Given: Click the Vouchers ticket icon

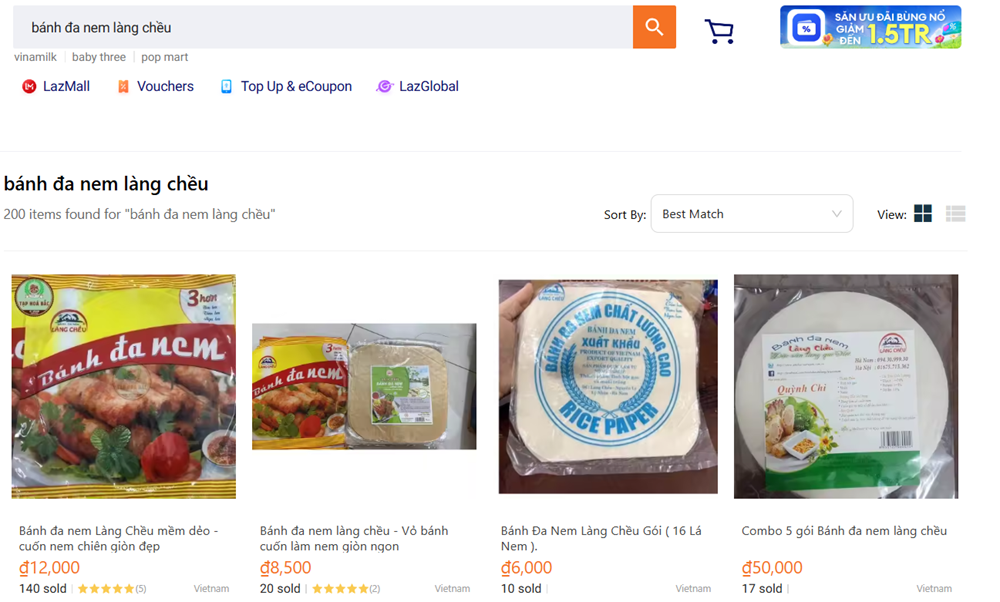Looking at the screenshot, I should coord(123,87).
